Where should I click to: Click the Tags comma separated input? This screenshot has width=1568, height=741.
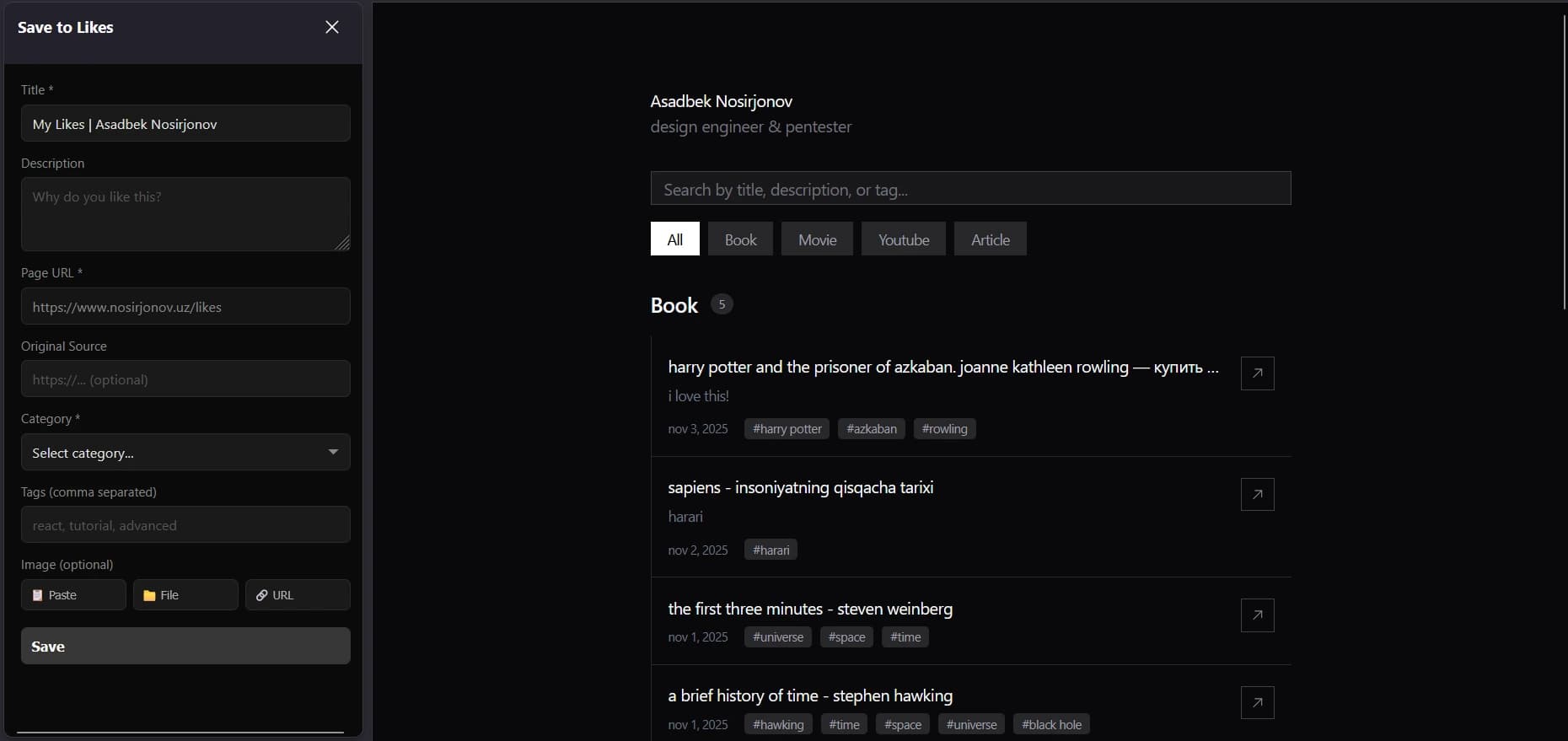(185, 525)
